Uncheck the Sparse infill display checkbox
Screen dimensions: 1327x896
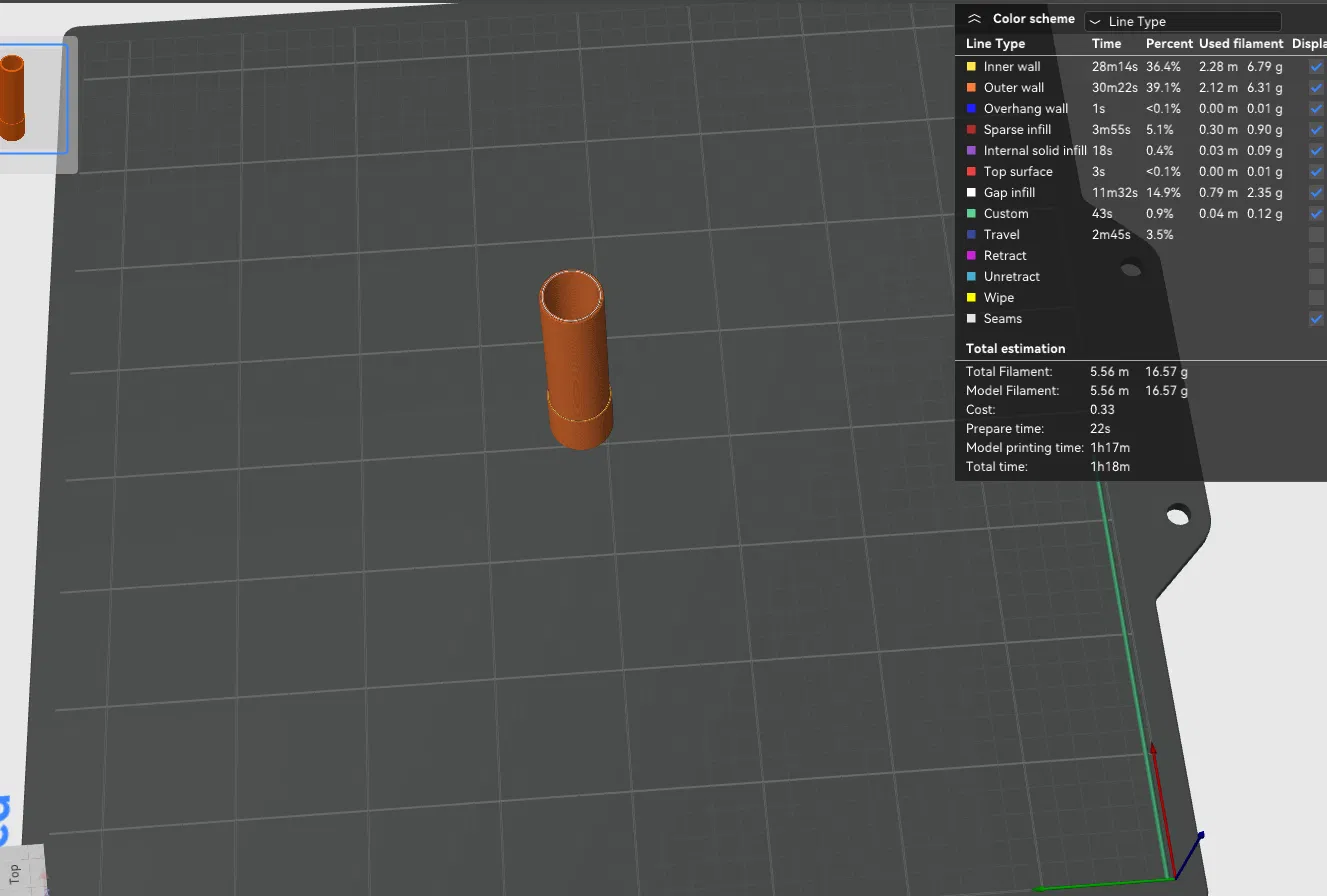pos(1317,130)
